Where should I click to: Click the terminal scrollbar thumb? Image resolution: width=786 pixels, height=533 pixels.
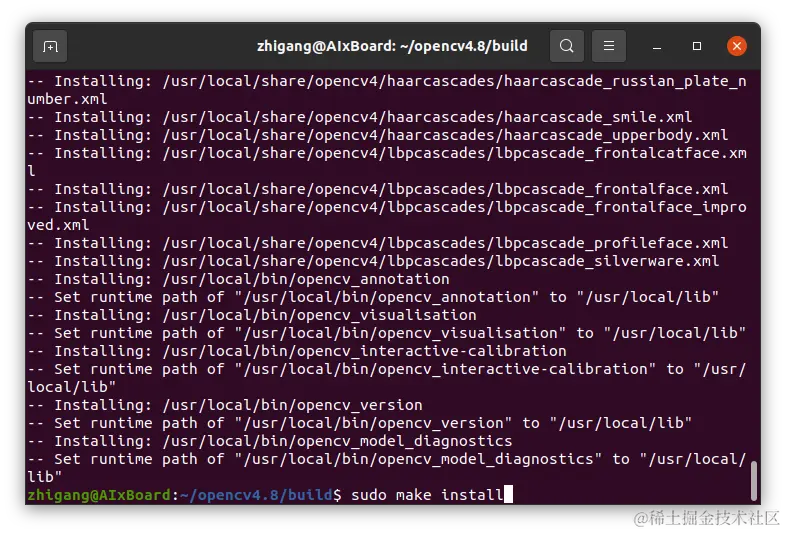click(x=753, y=481)
